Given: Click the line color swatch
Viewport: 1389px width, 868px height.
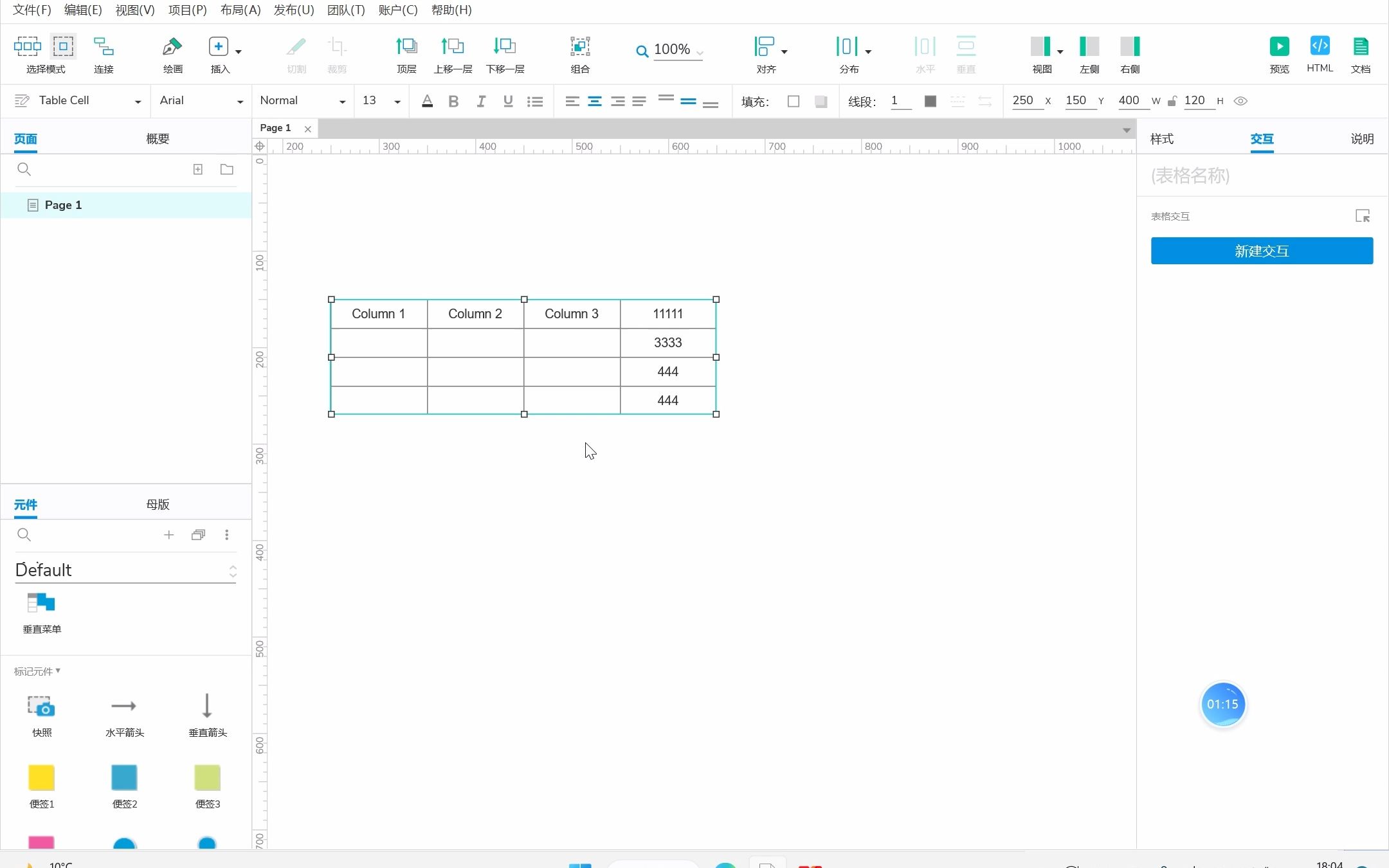Looking at the screenshot, I should point(930,101).
